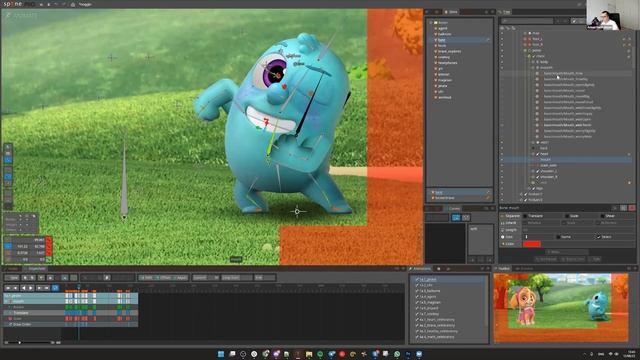Enable the Transform separate checkbox
The width and height of the screenshot is (640, 360).
525,216
